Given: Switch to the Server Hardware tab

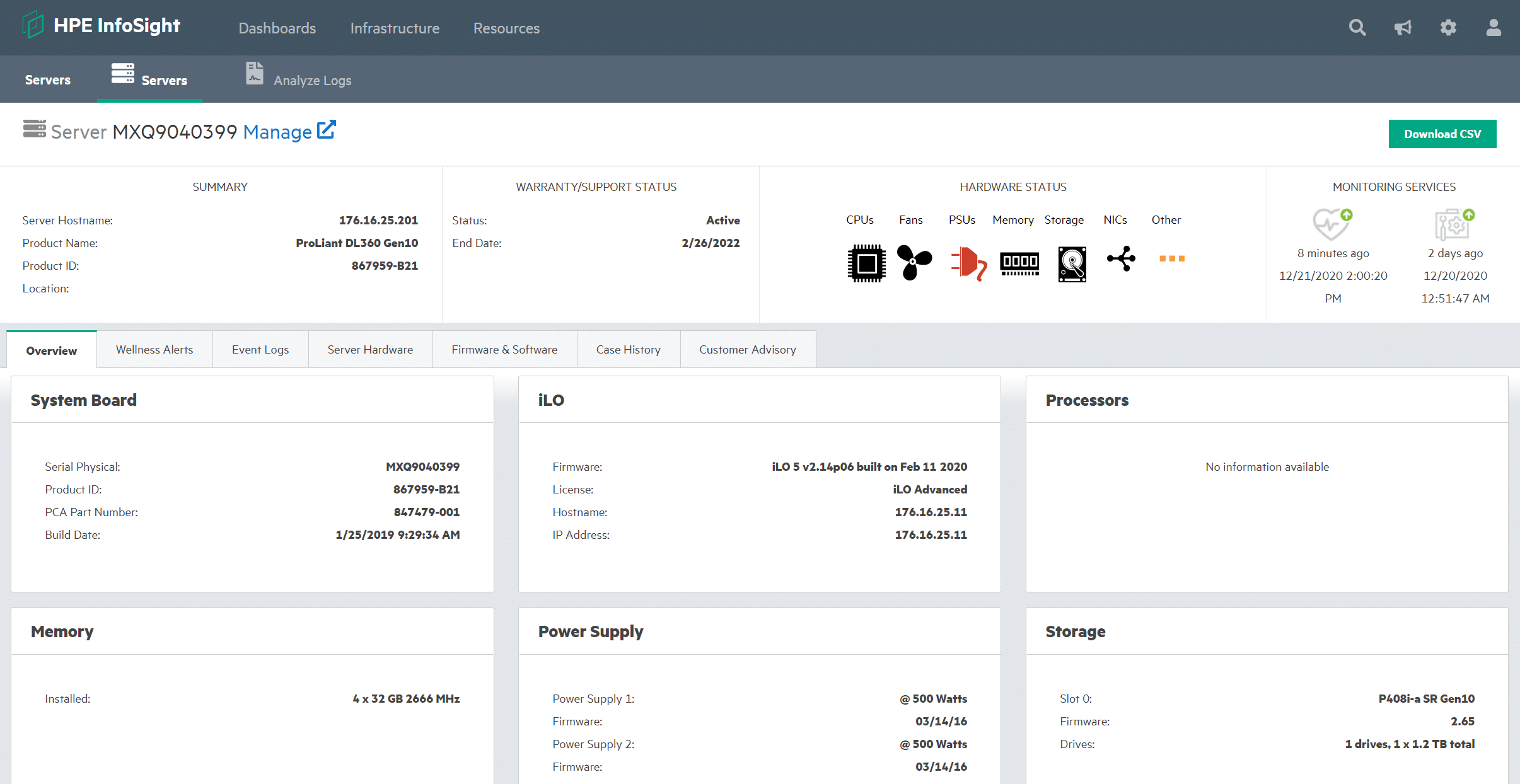Looking at the screenshot, I should (x=370, y=350).
